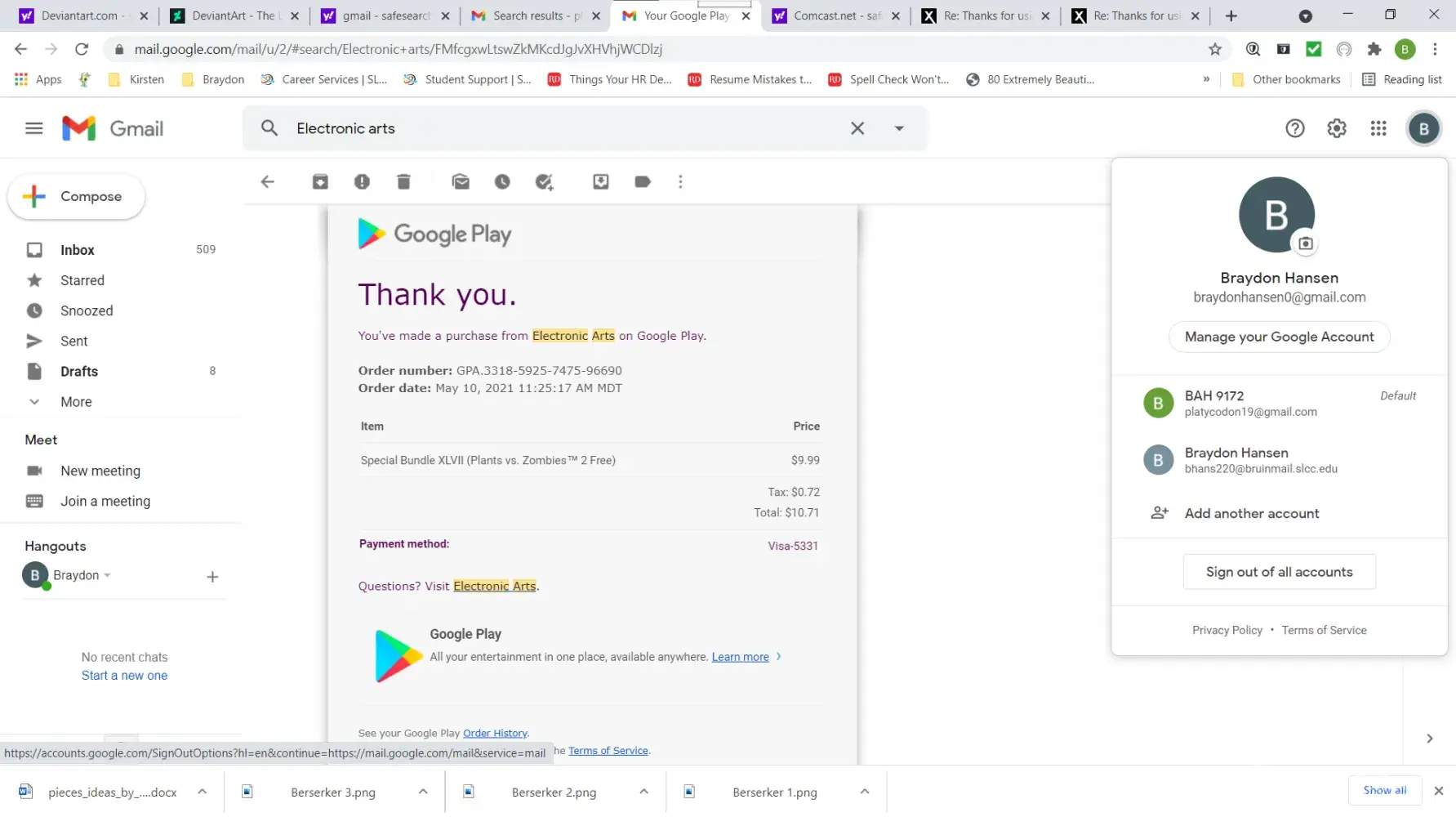Snooze the email with clock icon
1456x817 pixels.
tap(502, 182)
